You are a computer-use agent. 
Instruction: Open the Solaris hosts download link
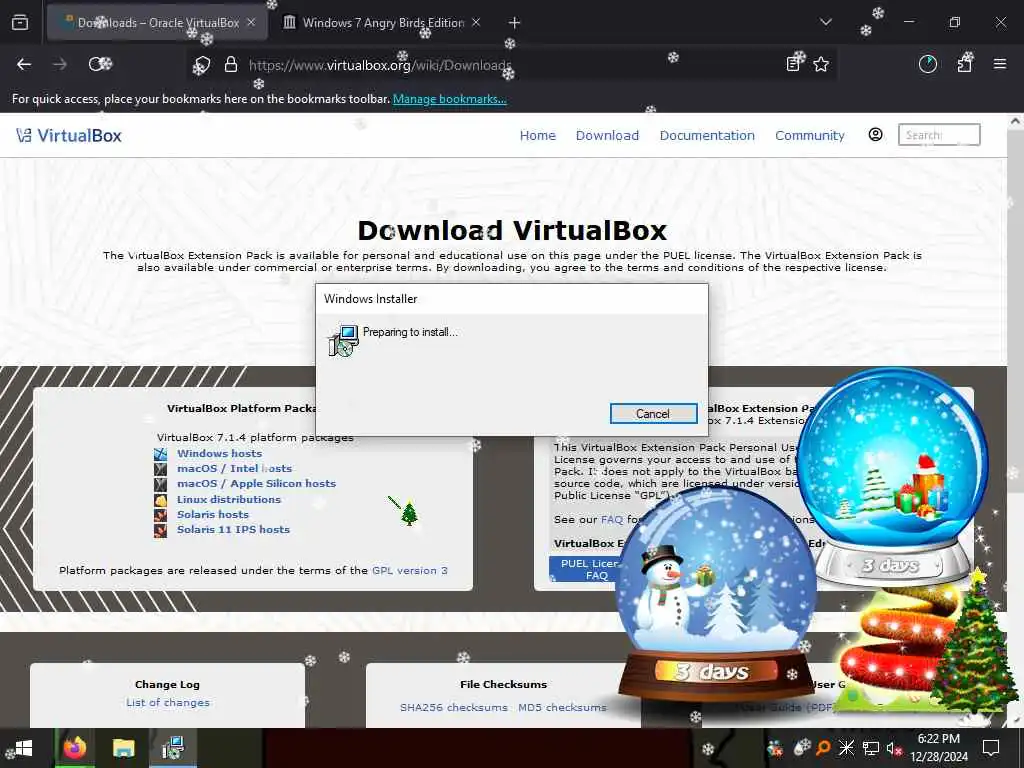[x=213, y=514]
